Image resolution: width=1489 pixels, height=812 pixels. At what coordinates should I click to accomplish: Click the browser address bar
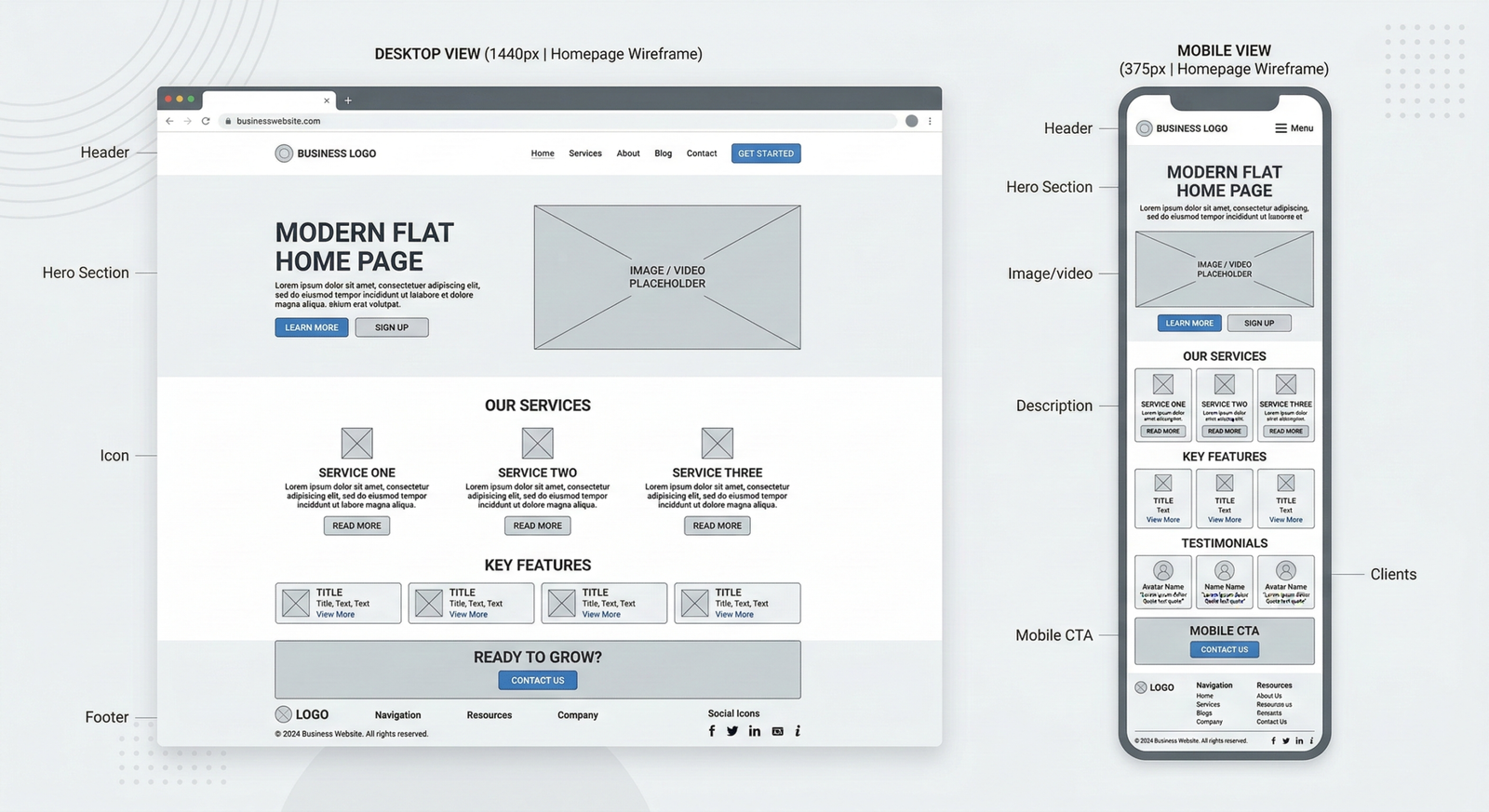click(557, 121)
